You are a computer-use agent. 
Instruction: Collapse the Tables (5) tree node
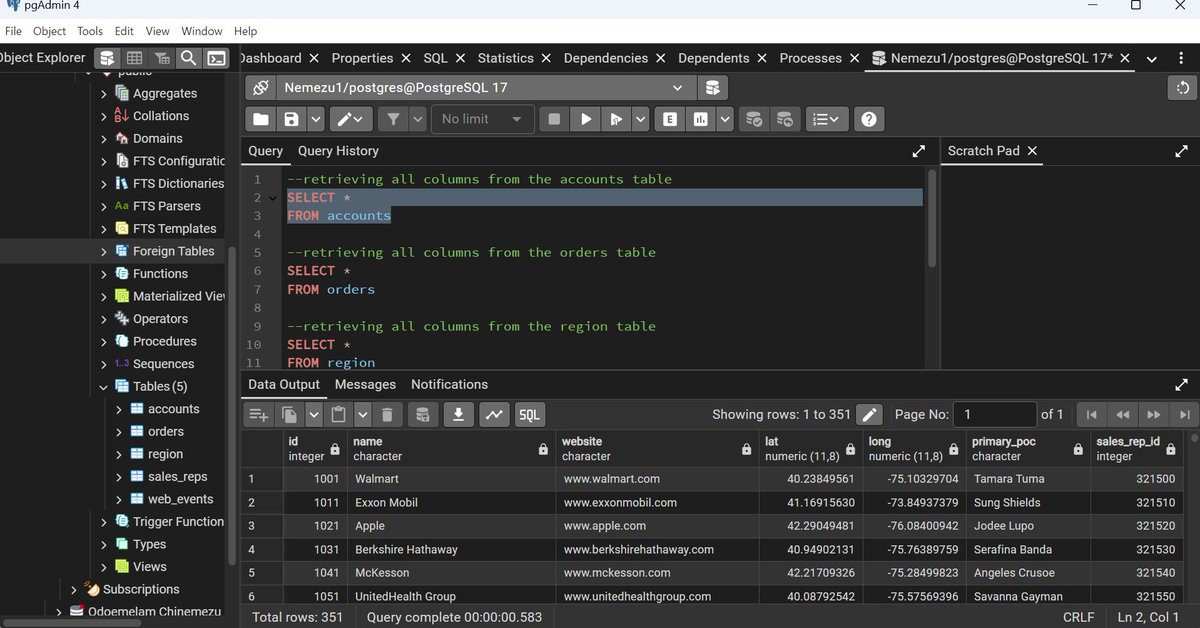tap(104, 387)
